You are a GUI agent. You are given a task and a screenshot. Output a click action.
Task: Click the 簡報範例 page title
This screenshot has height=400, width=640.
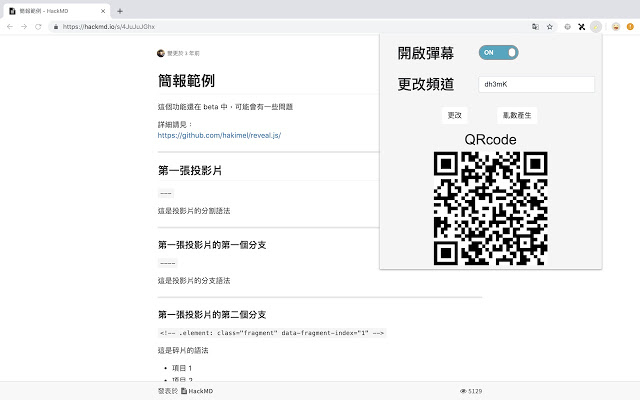coord(186,81)
